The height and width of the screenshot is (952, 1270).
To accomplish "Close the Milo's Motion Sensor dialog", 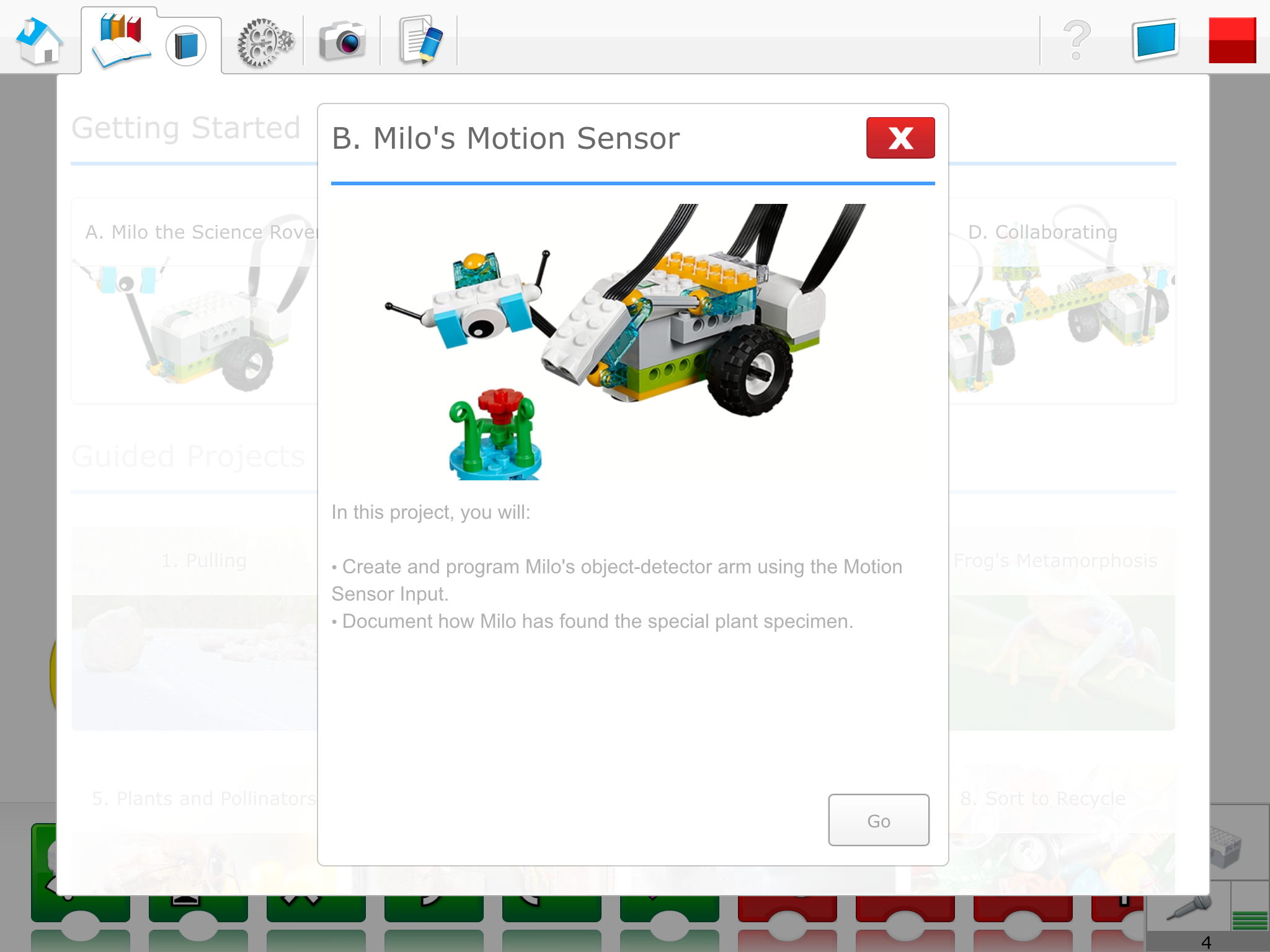I will click(x=900, y=138).
